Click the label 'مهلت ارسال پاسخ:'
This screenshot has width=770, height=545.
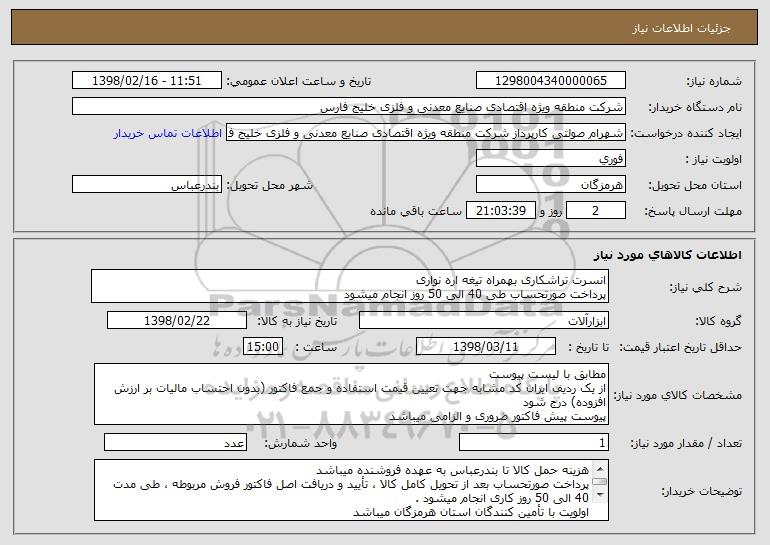pyautogui.click(x=693, y=212)
